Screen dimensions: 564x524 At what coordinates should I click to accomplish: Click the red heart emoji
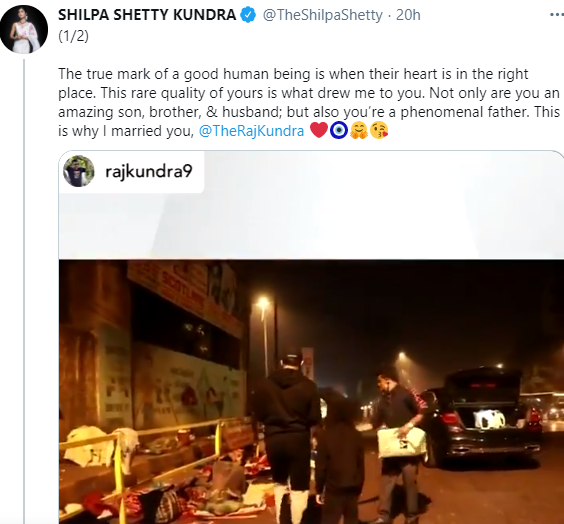(318, 130)
